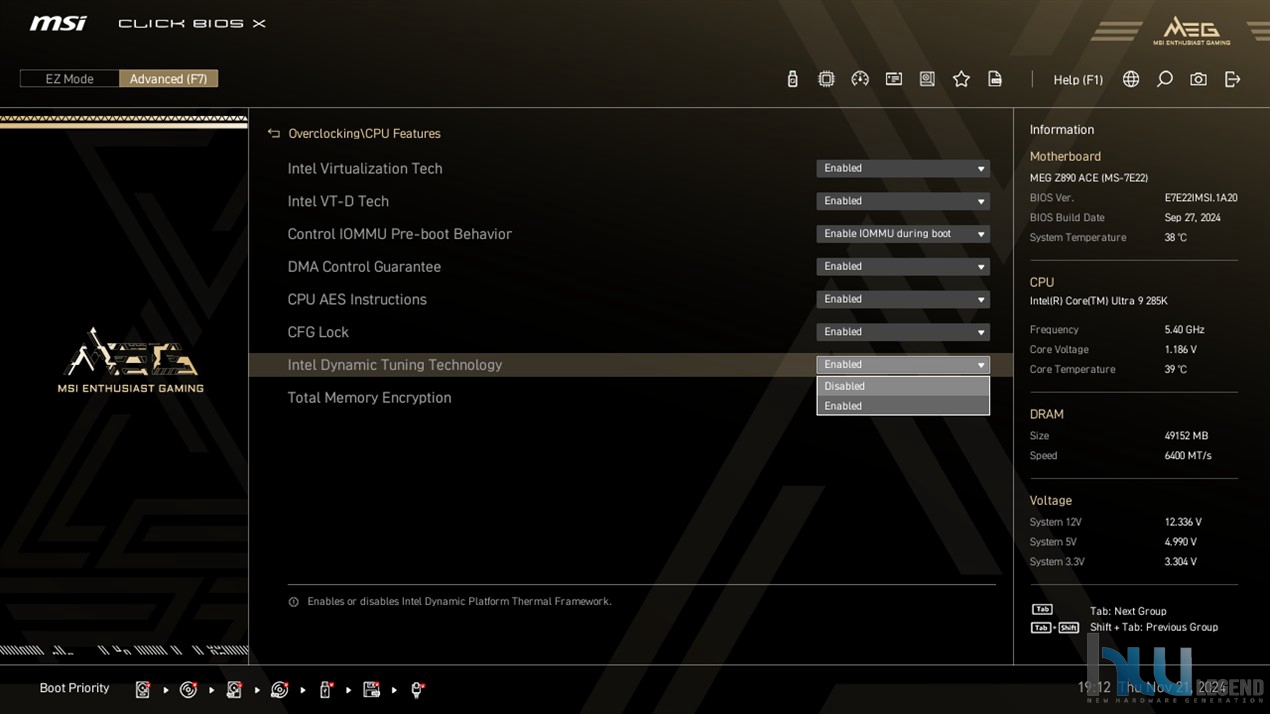Click the Tab: Next Group hint
Viewport: 1270px width, 714px height.
(x=1128, y=611)
